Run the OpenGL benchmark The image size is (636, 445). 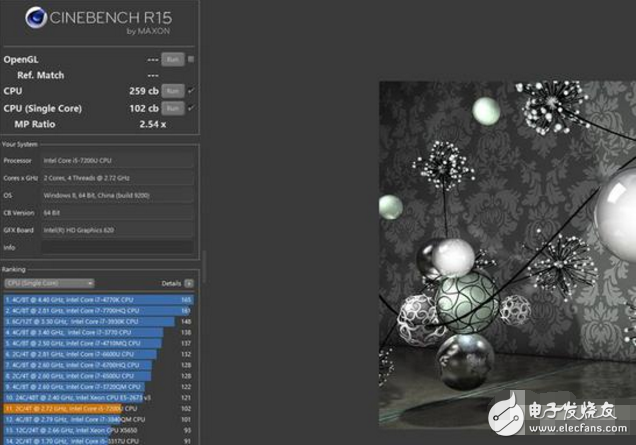click(172, 60)
